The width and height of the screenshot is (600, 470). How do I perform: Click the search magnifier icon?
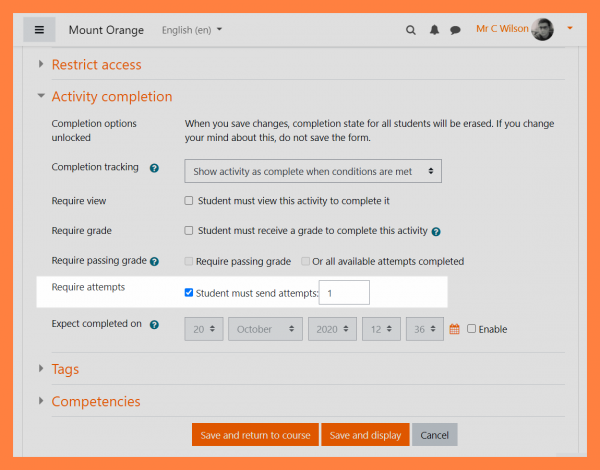[410, 30]
